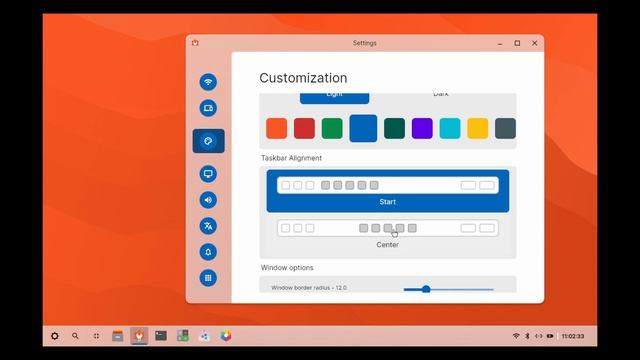Open the clock showing 11:02:33
Screen dimensions: 640x360
(x=573, y=336)
